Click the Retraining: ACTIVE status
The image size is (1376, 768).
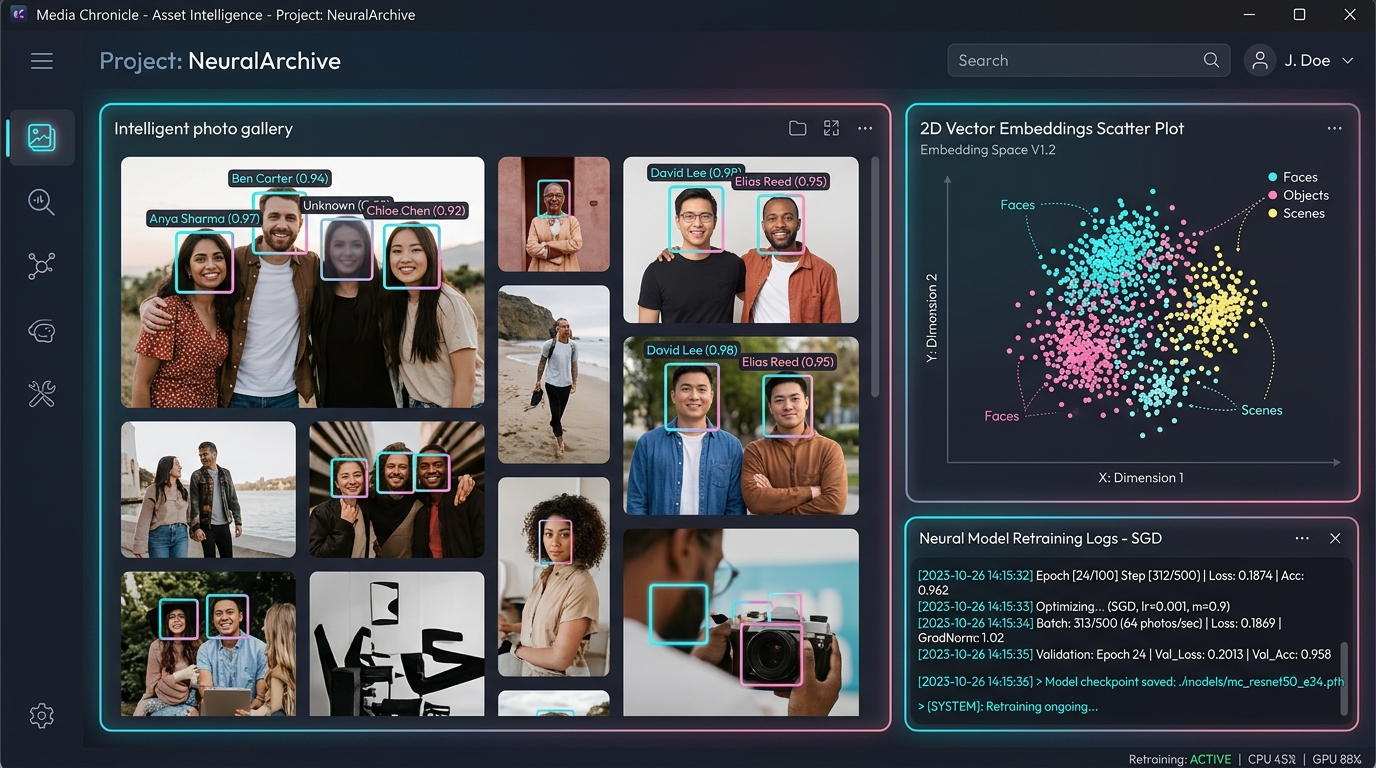(x=1180, y=759)
